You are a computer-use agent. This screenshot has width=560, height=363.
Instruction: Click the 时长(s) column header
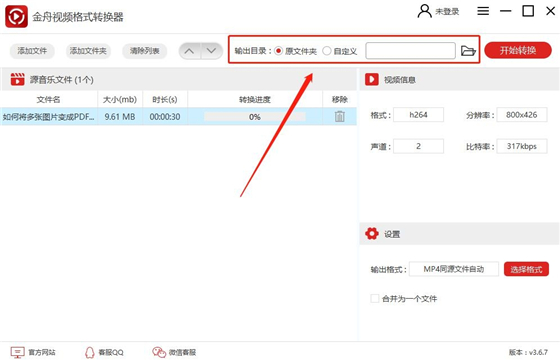tap(165, 99)
